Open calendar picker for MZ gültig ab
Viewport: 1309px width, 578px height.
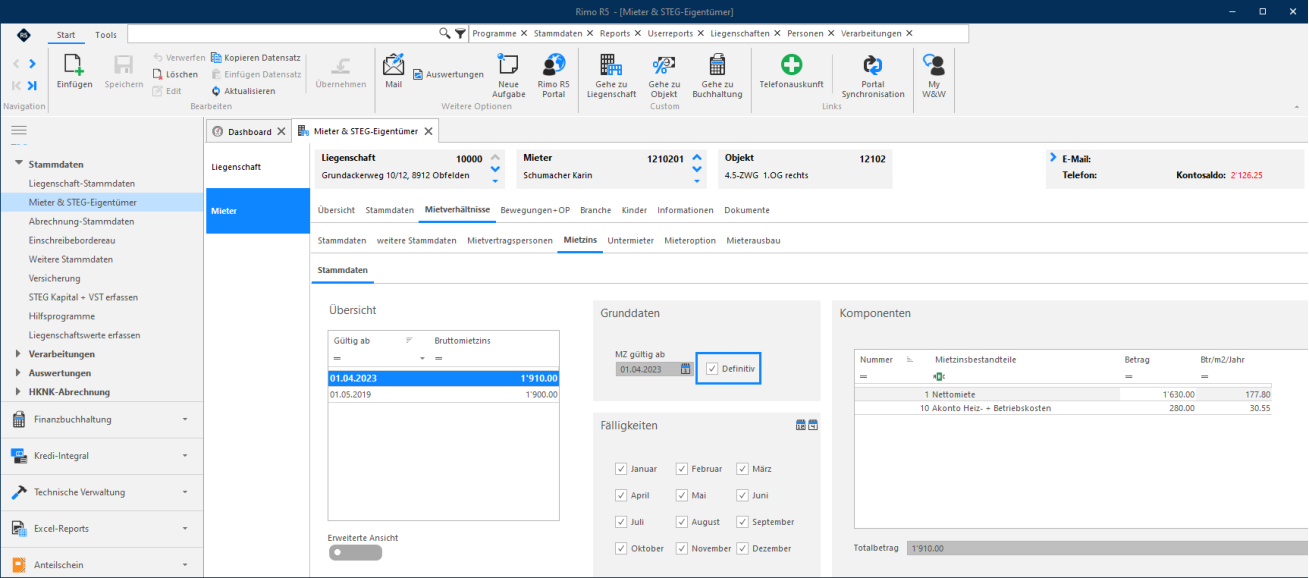click(686, 369)
